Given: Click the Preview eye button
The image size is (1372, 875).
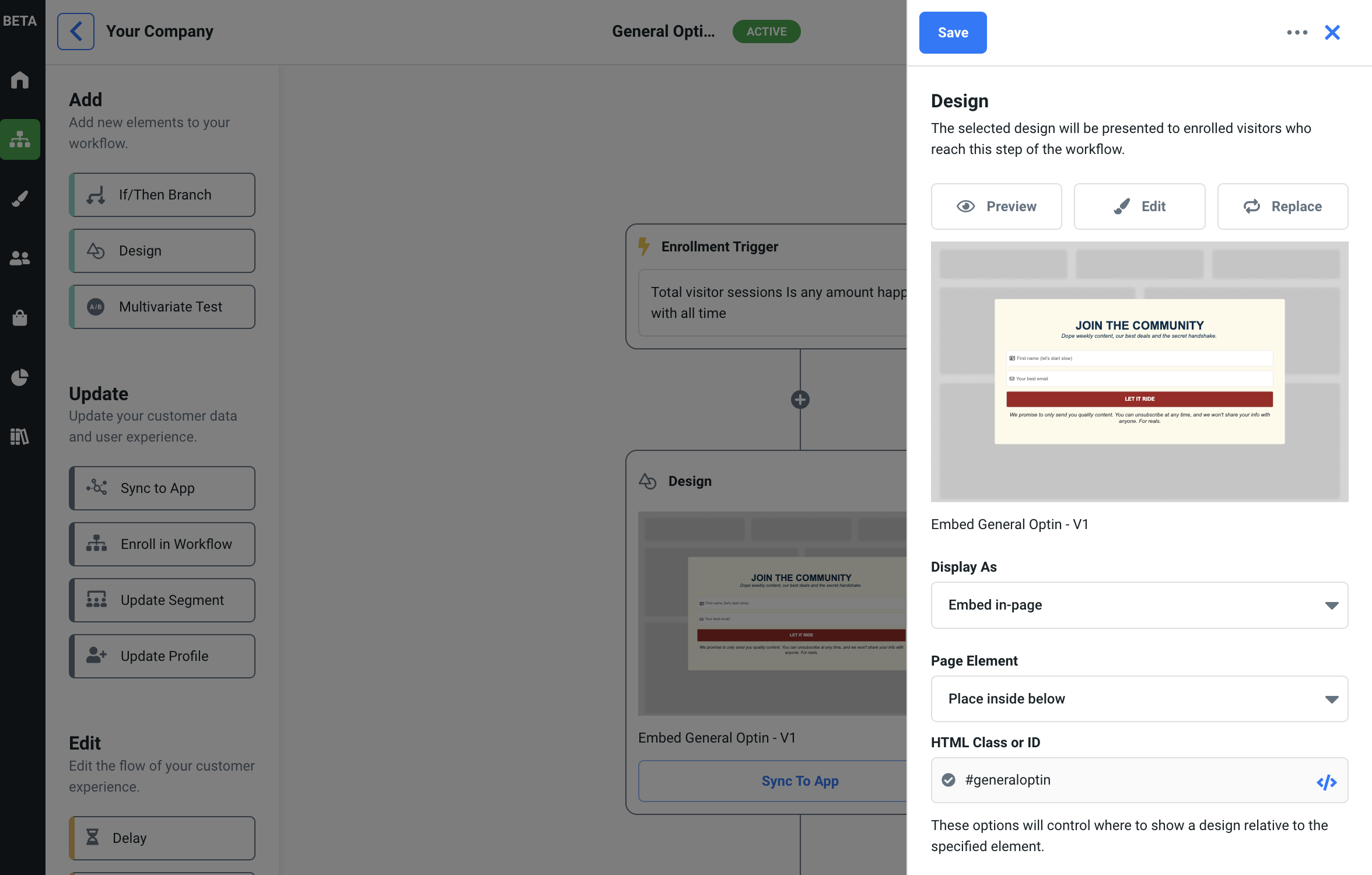Looking at the screenshot, I should [x=996, y=206].
